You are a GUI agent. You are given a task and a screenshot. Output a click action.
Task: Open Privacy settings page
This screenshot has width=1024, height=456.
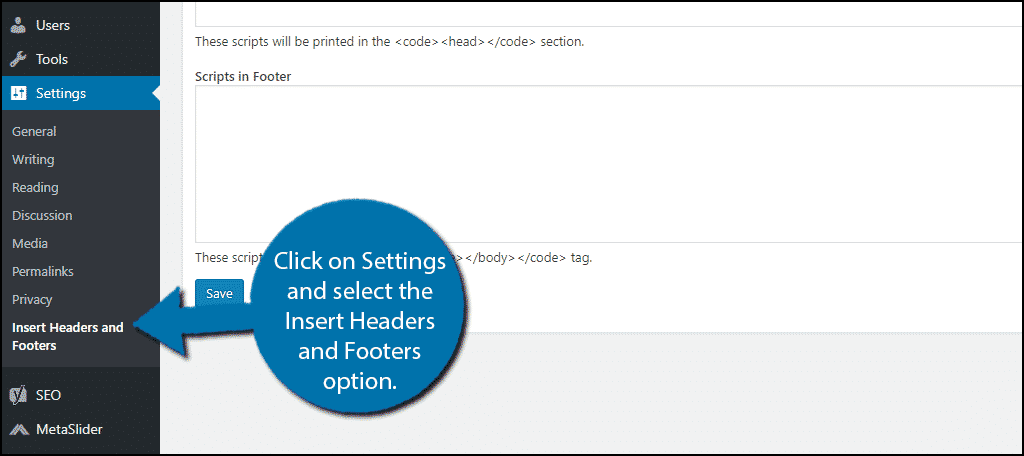32,300
